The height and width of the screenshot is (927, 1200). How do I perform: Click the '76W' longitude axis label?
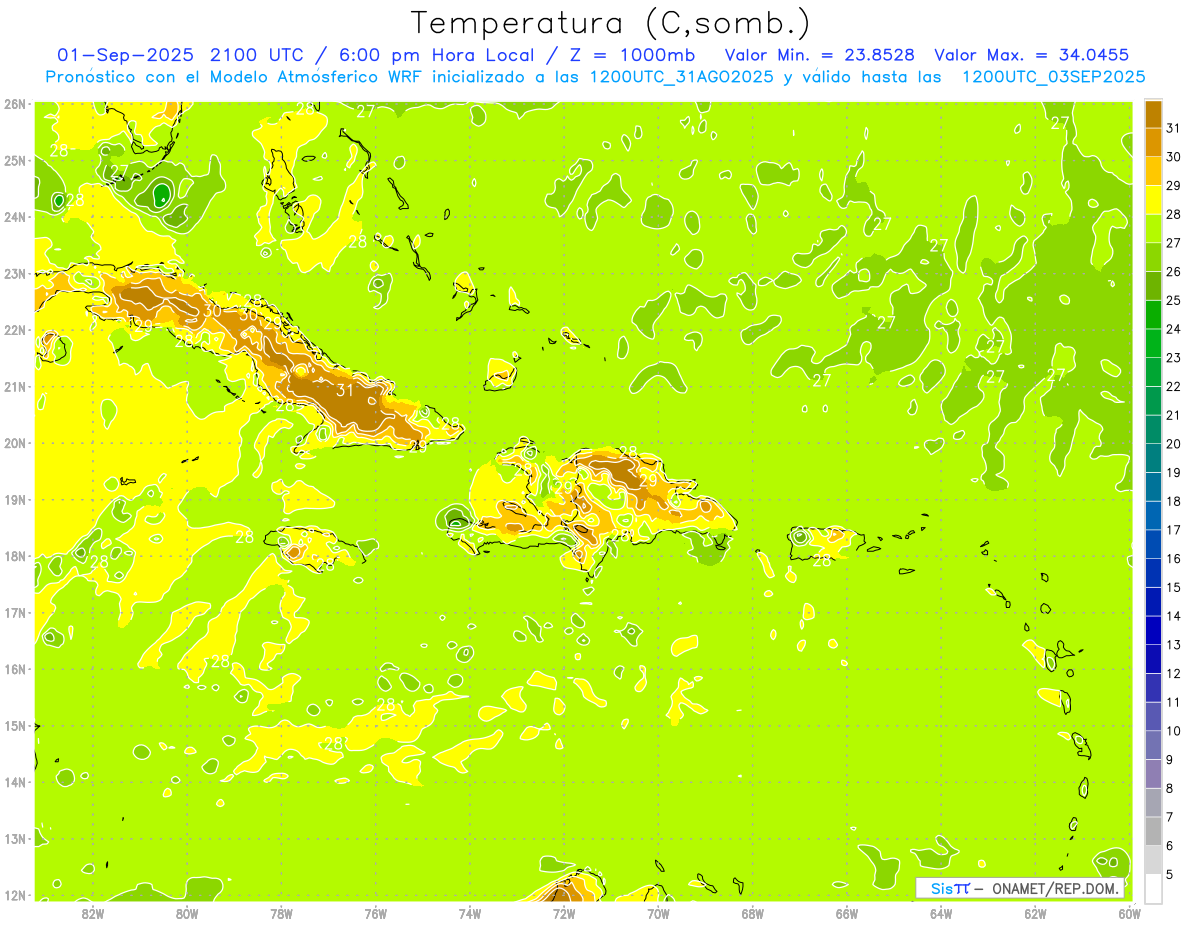point(376,913)
